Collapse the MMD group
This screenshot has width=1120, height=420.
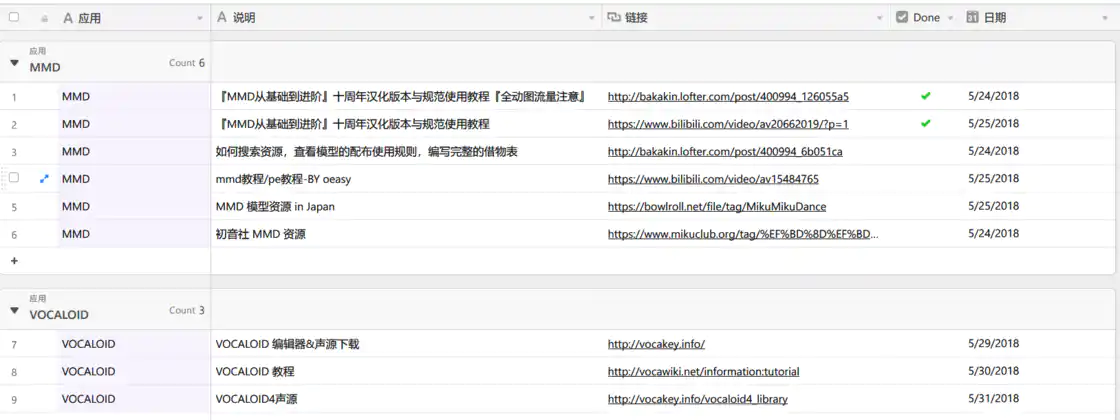pos(14,64)
